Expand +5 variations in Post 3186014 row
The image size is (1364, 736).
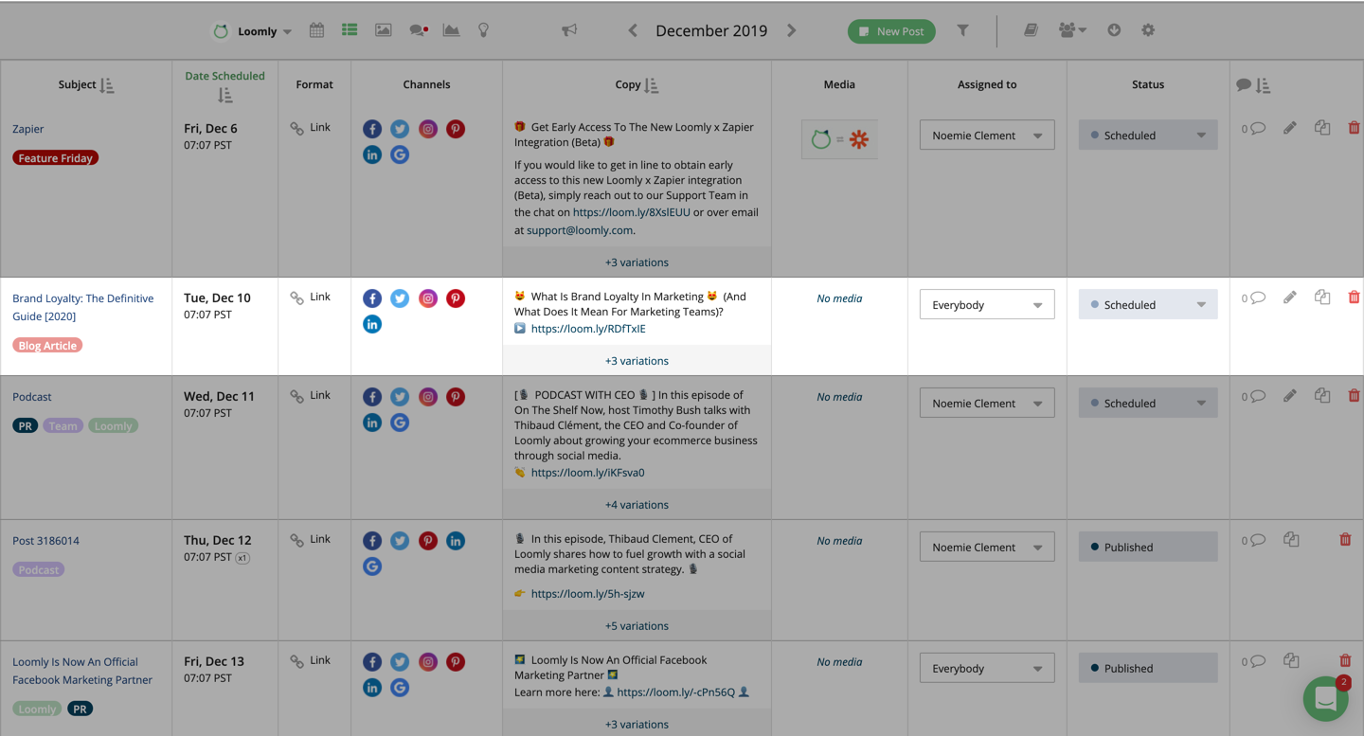637,626
